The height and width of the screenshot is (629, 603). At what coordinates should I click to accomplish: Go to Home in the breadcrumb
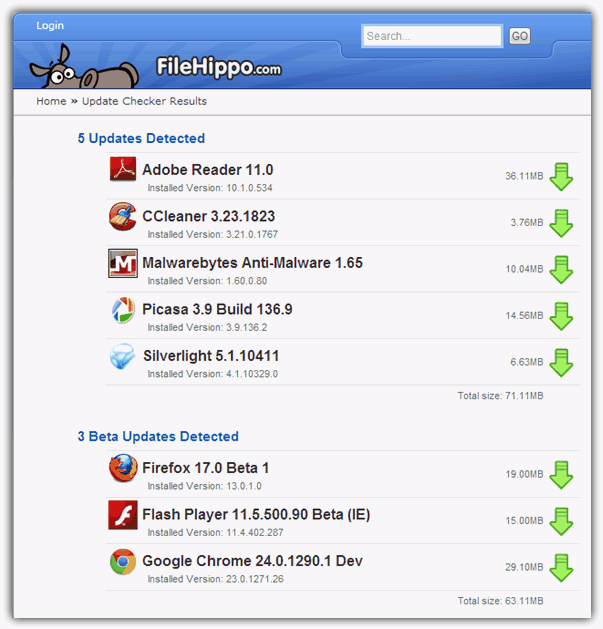click(x=51, y=101)
